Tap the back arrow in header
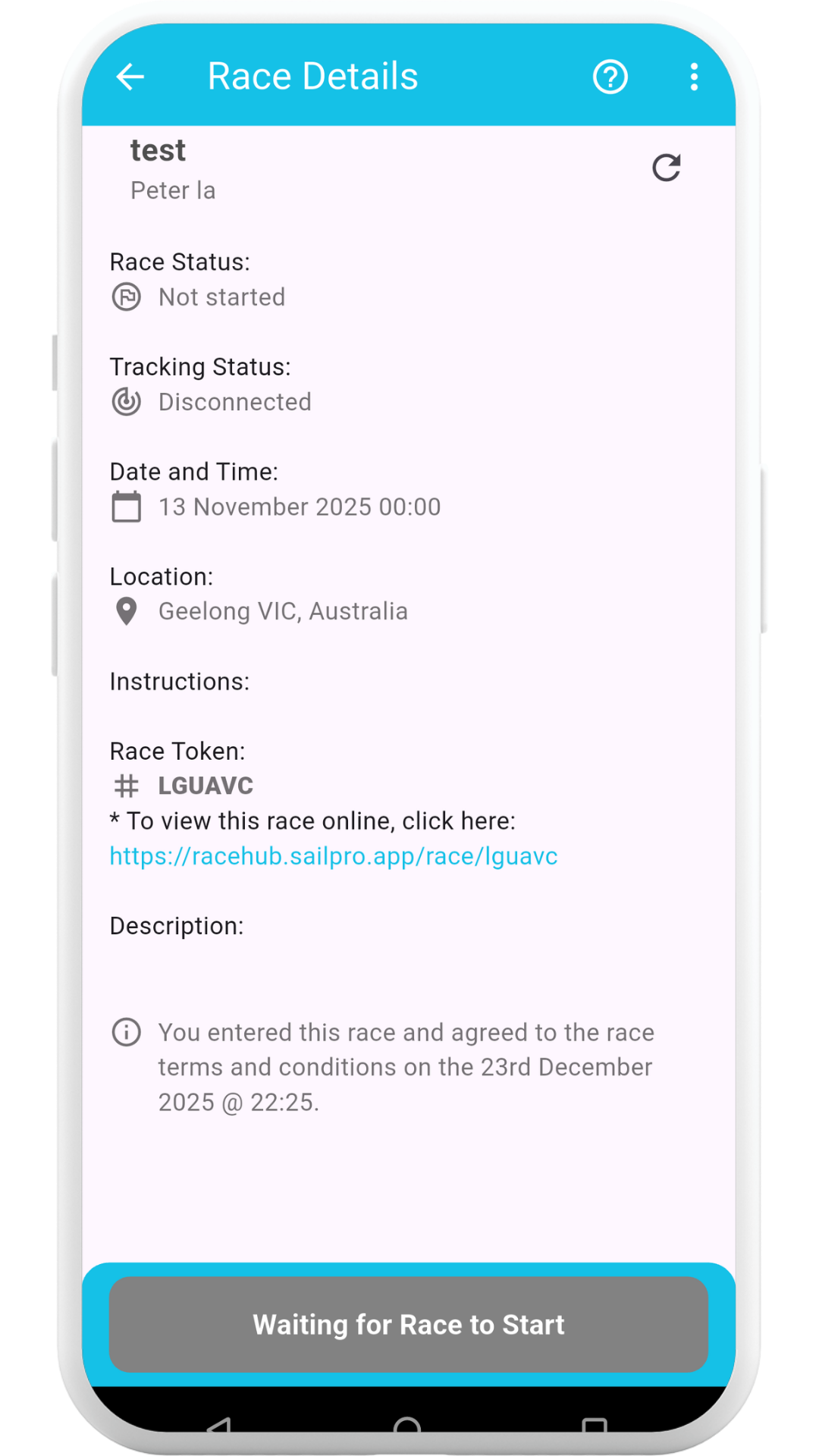Image resolution: width=819 pixels, height=1456 pixels. 130,77
